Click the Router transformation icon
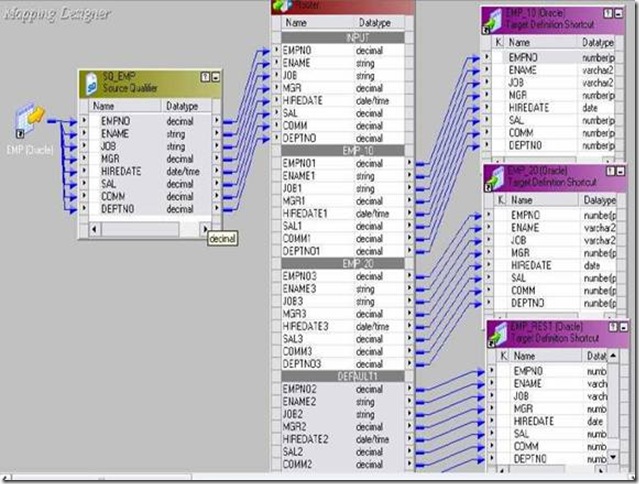This screenshot has height=484, width=639. point(282,6)
